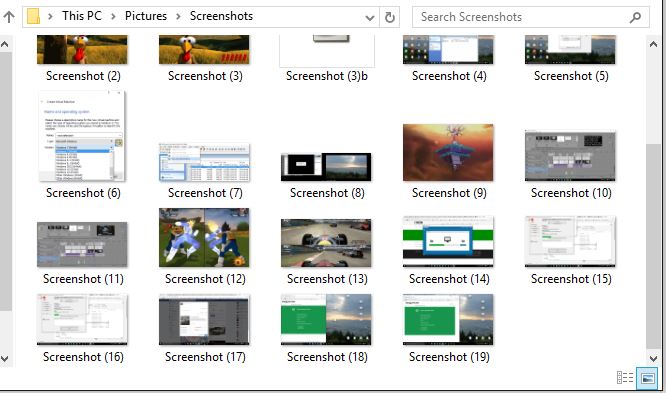Select Screenshot (18) thumbnail
Image resolution: width=666 pixels, height=393 pixels.
coord(326,319)
